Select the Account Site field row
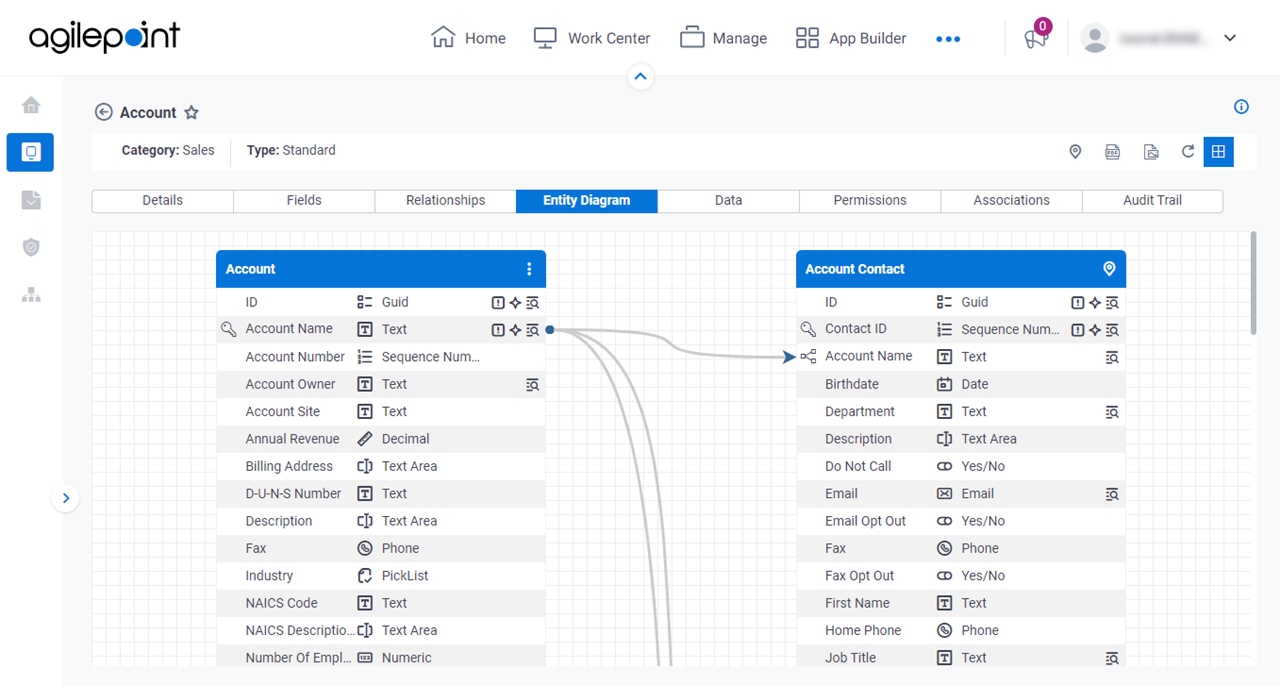The width and height of the screenshot is (1280, 685). [381, 412]
